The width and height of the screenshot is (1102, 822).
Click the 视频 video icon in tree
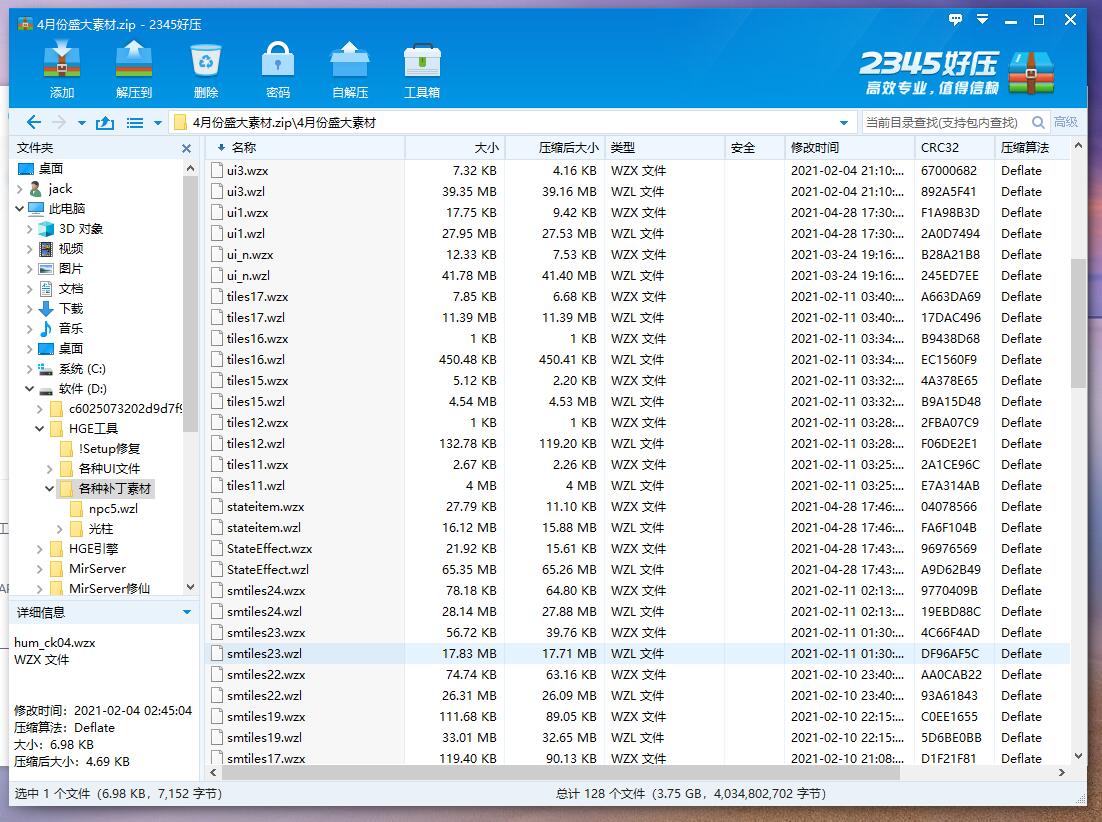click(46, 249)
